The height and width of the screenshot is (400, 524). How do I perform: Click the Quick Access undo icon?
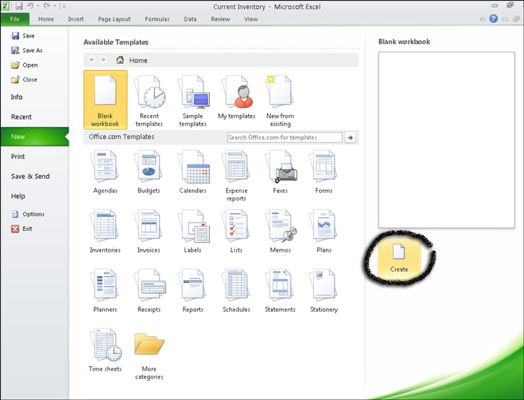click(x=30, y=6)
